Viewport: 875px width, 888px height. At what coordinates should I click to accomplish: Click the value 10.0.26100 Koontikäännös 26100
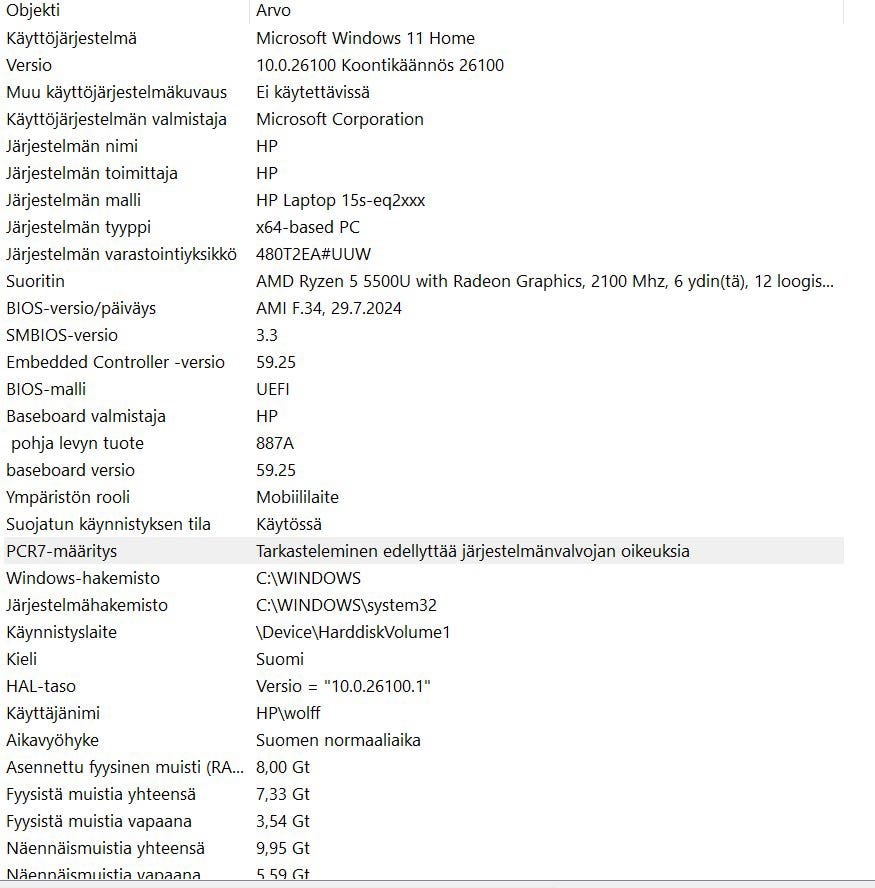click(380, 65)
